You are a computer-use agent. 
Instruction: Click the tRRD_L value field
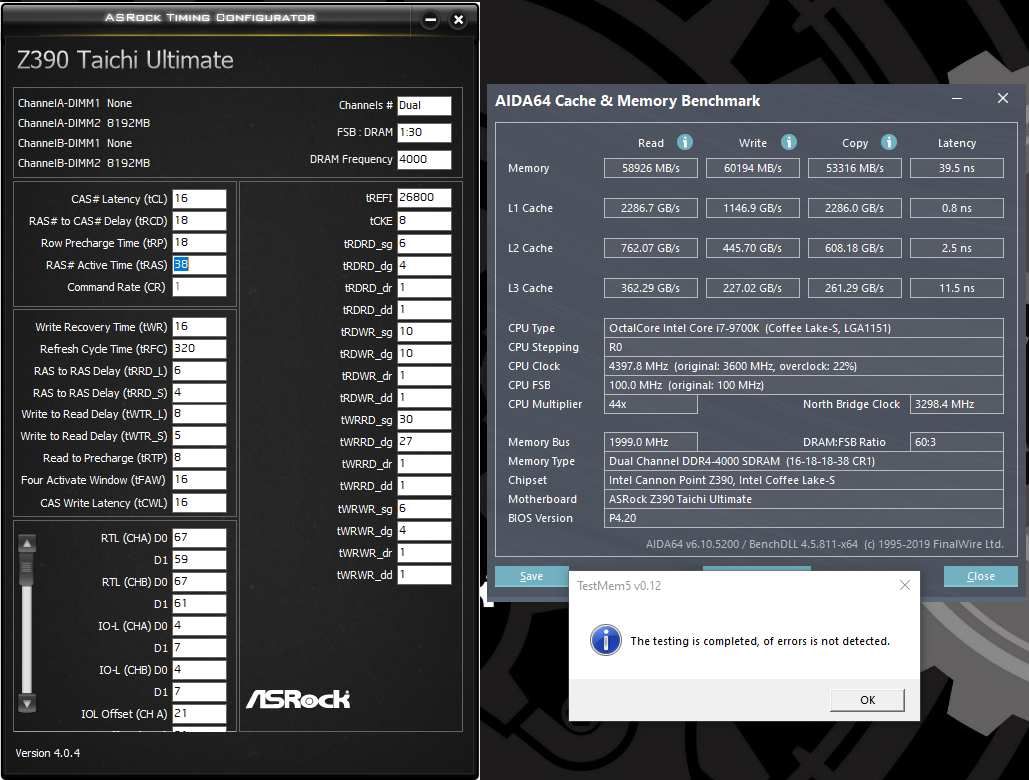click(200, 371)
